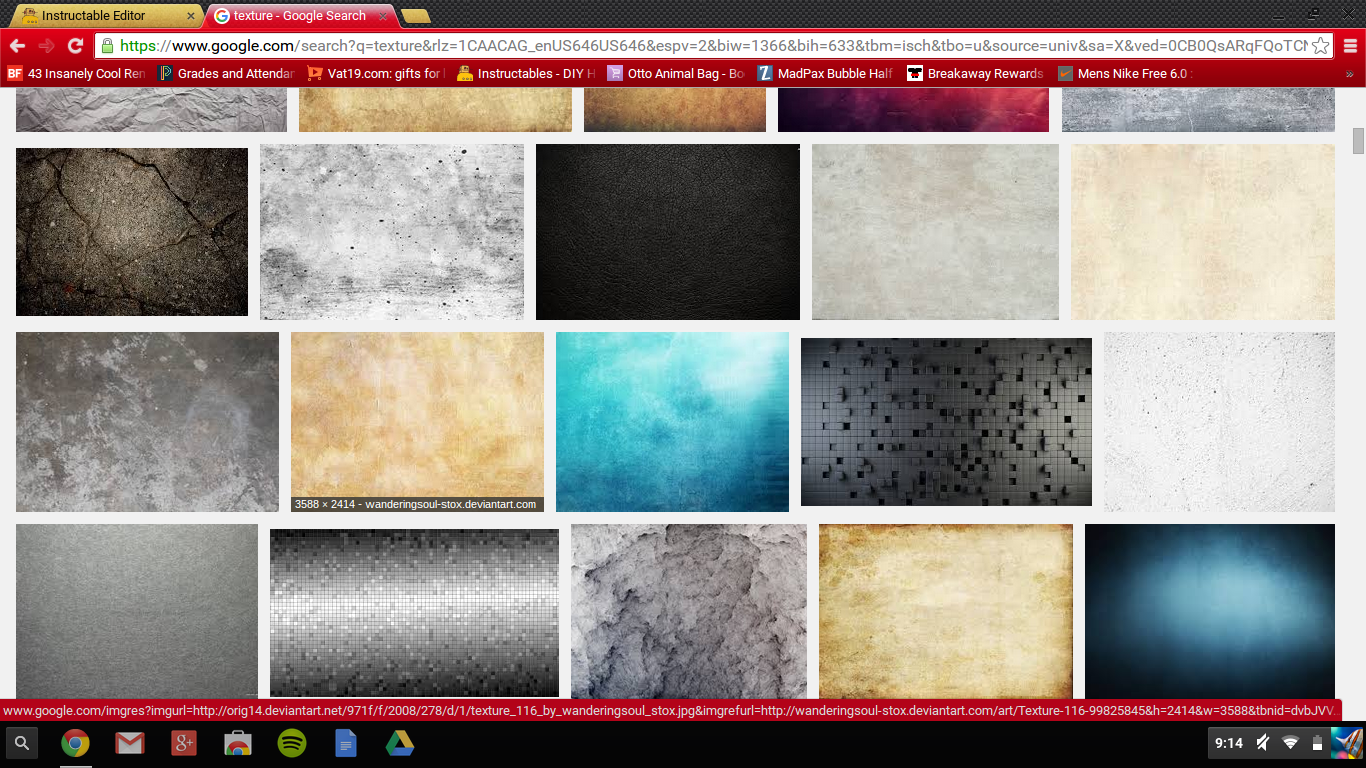Open the white plaster wall texture image
This screenshot has width=1366, height=768.
click(x=1219, y=422)
